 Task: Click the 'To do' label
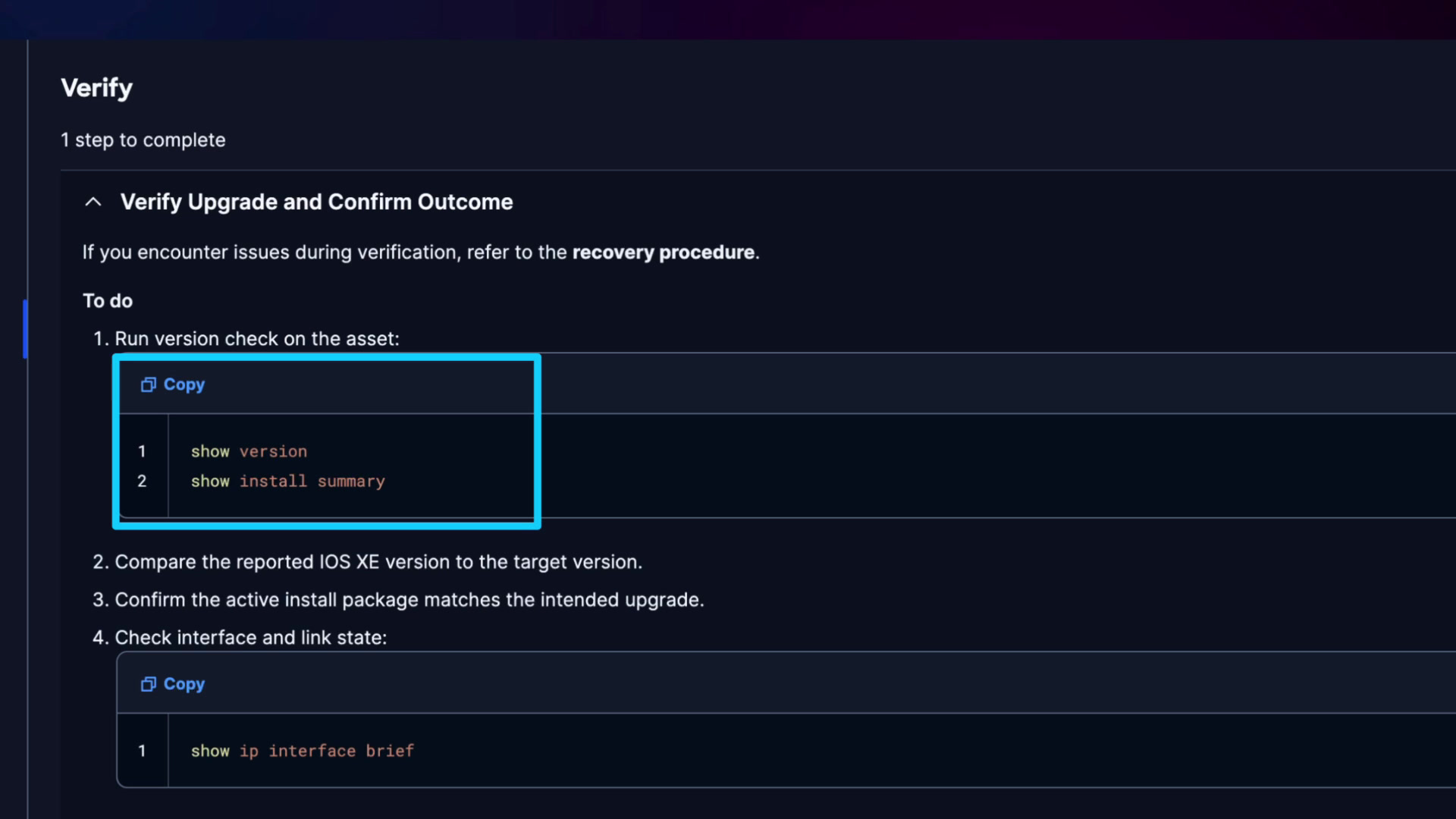click(108, 301)
